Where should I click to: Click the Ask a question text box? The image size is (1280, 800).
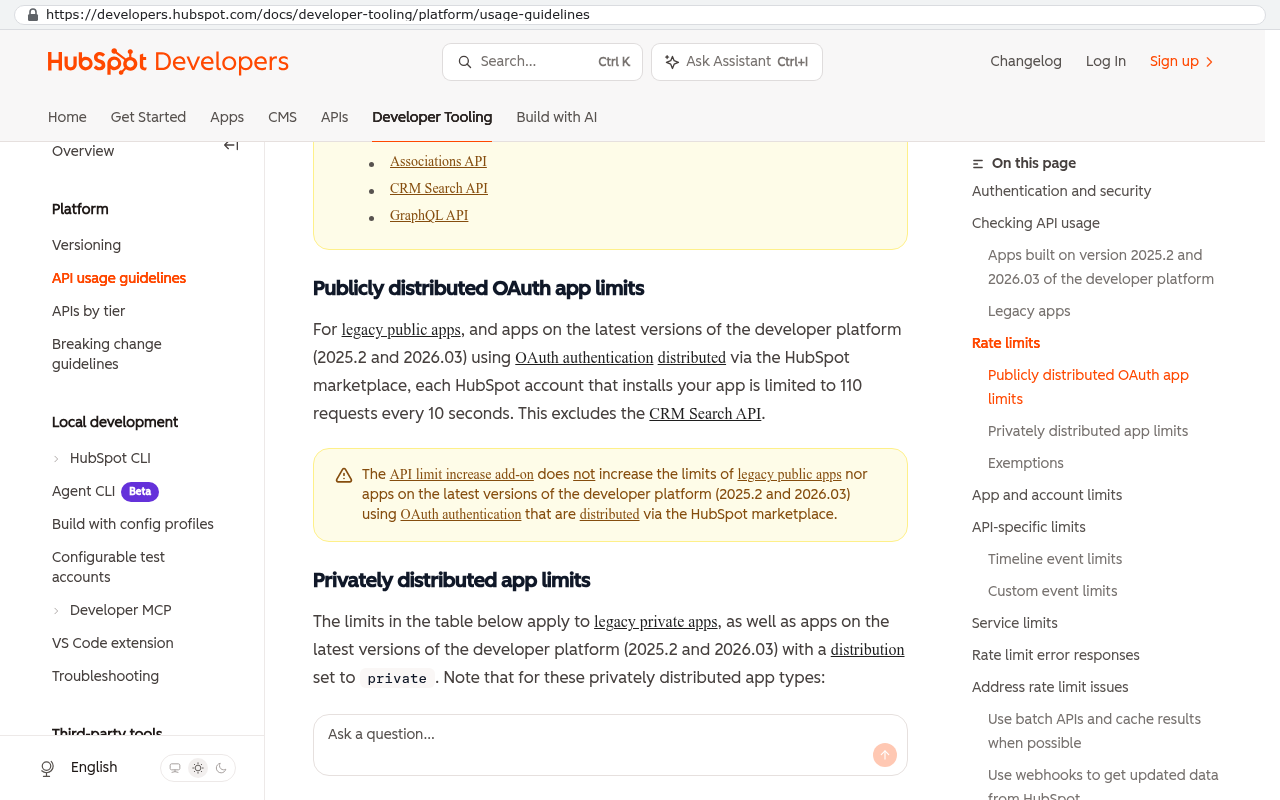[x=610, y=744]
